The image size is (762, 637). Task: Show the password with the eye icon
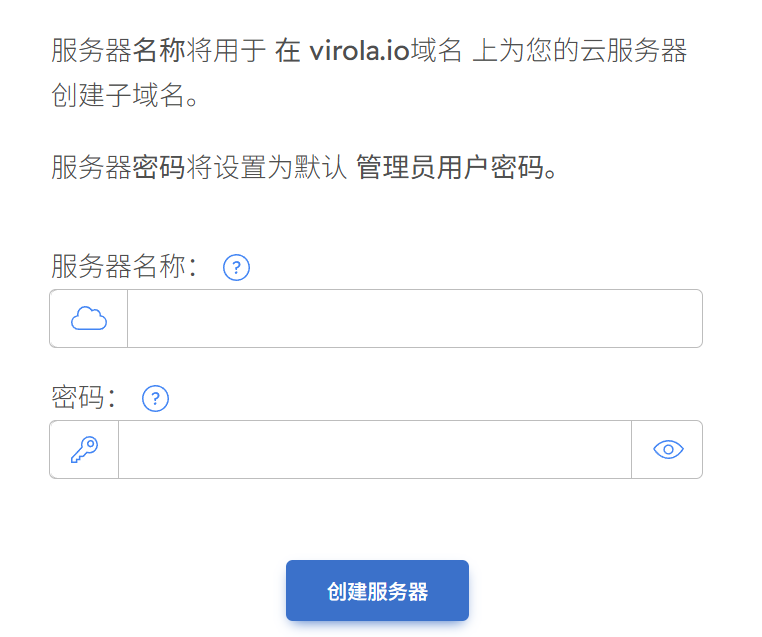tap(667, 450)
